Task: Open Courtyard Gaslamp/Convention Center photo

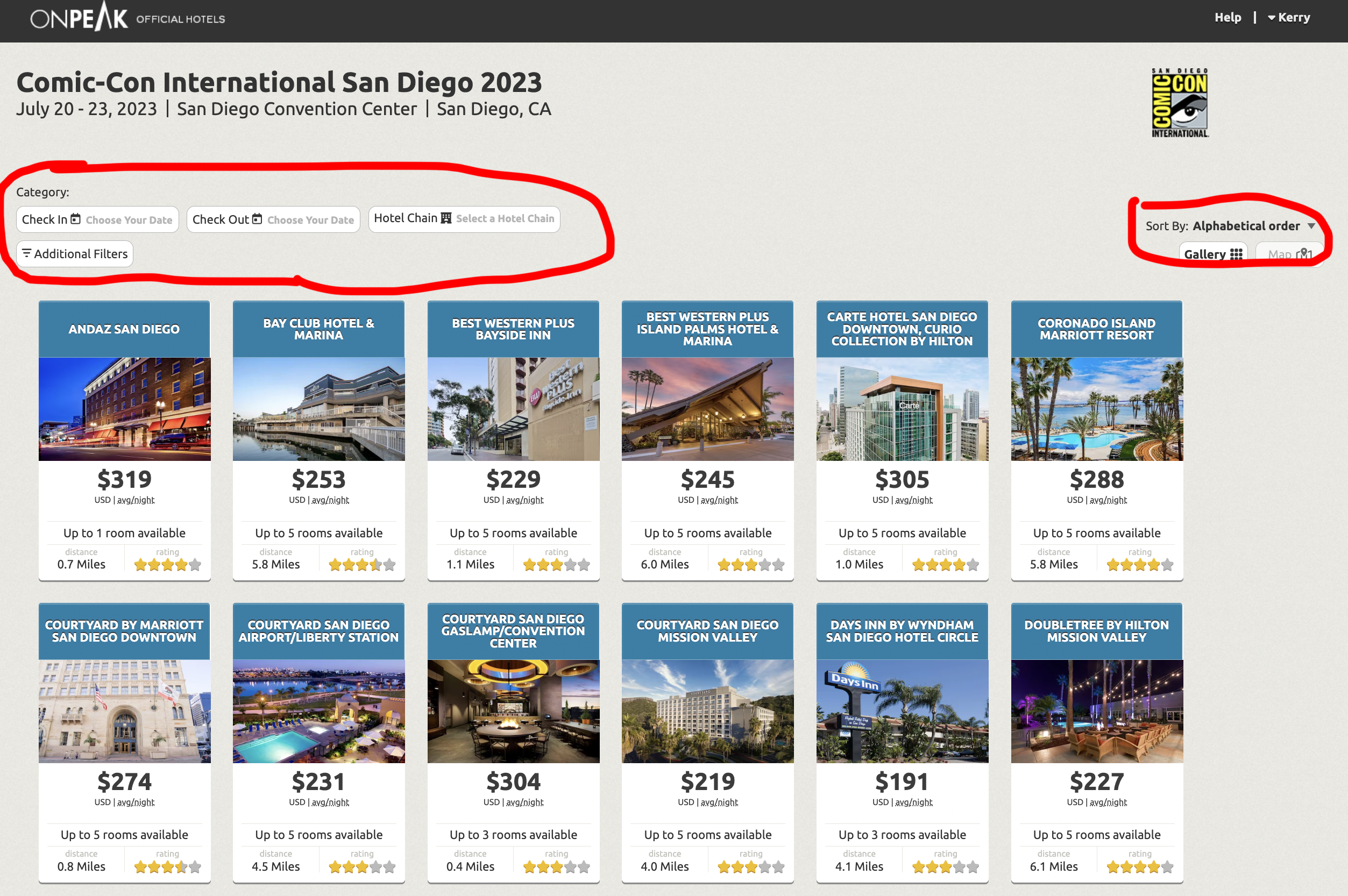Action: (x=514, y=712)
